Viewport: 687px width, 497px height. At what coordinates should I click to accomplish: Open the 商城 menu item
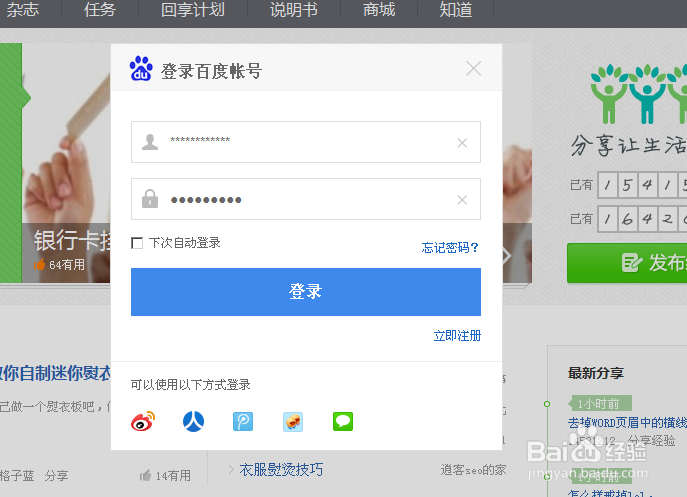(x=379, y=10)
